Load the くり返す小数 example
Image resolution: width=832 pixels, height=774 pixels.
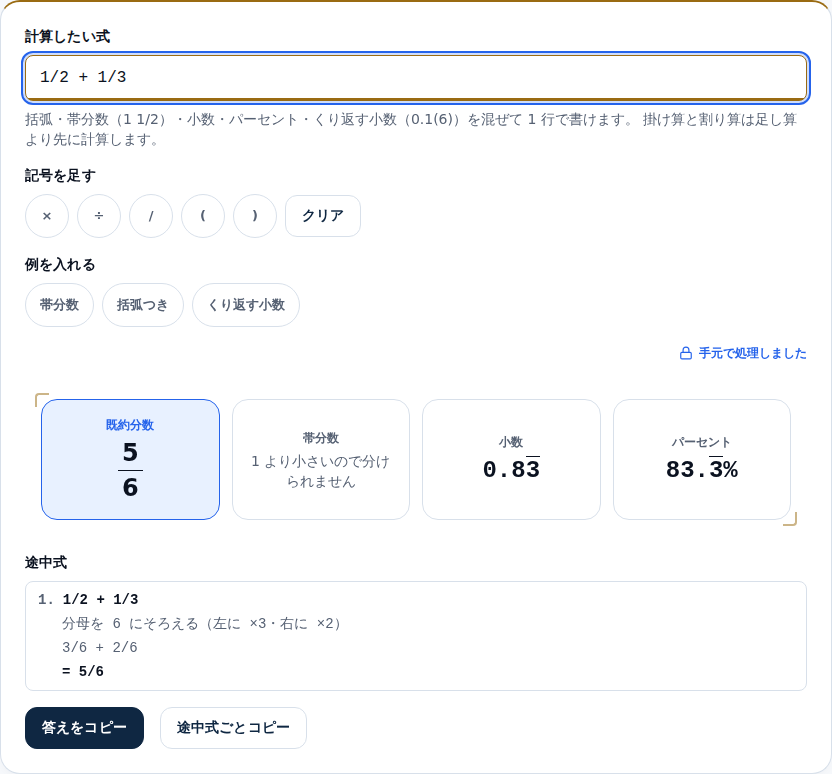tap(246, 305)
